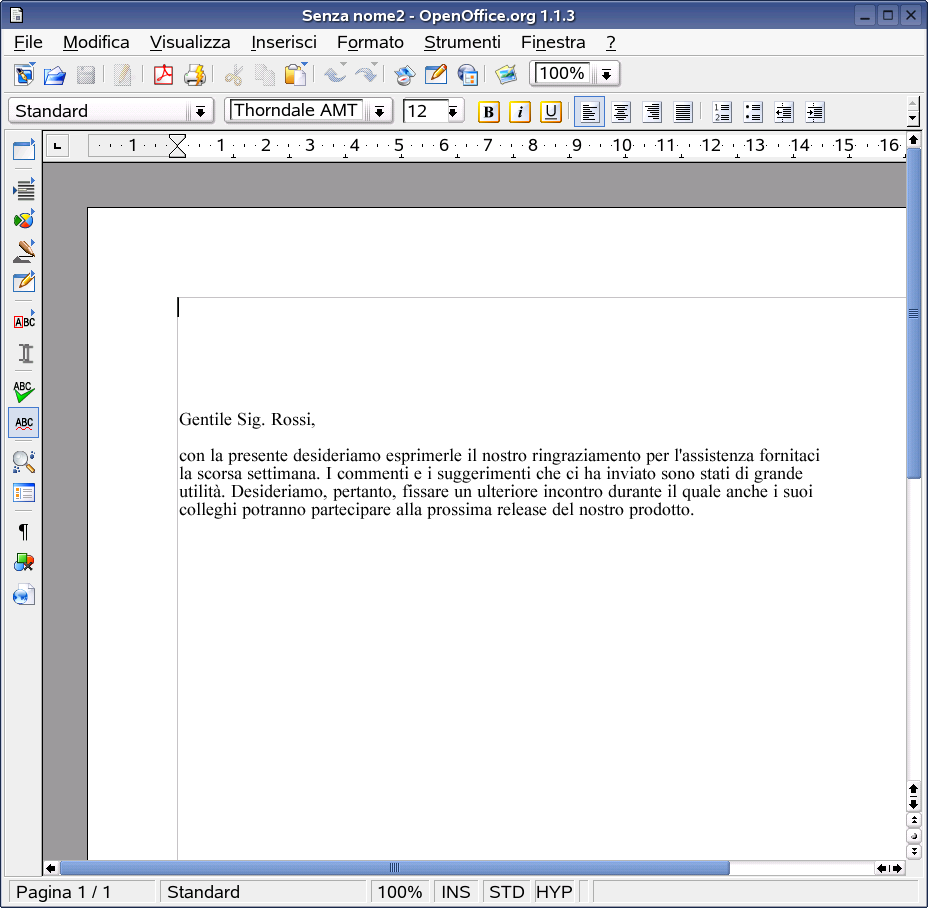Viewport: 928px width, 908px height.
Task: Show the Draw functions palette
Action: 23,251
